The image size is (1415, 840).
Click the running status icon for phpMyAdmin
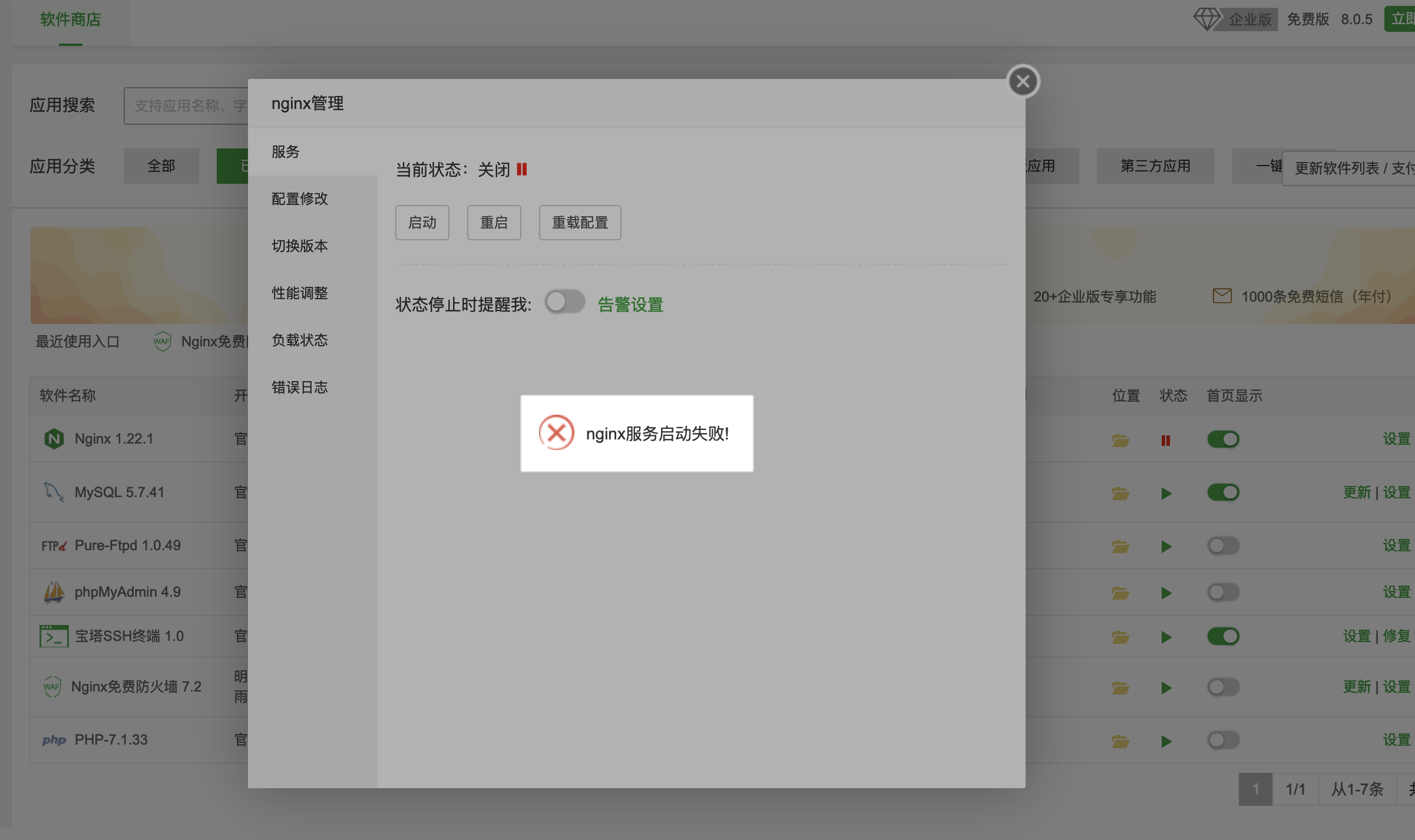(1166, 593)
